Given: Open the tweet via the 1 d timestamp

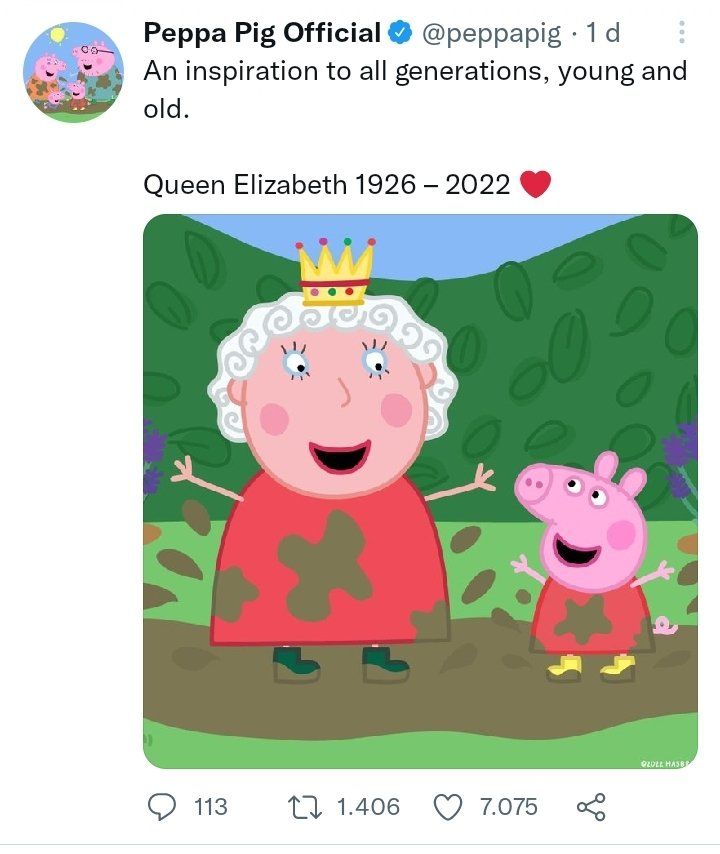Looking at the screenshot, I should [603, 33].
